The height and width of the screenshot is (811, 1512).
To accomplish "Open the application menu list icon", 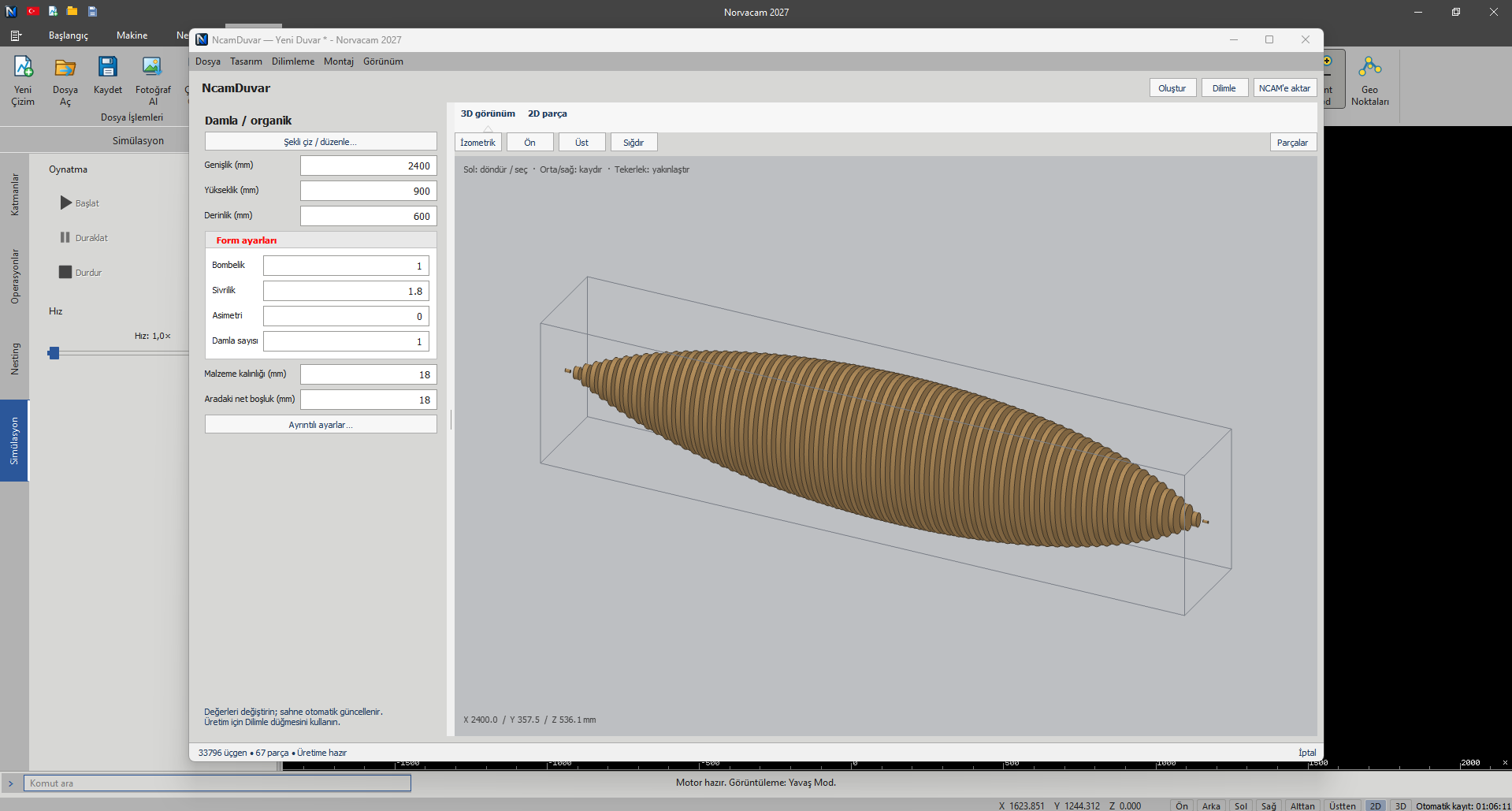I will (16, 35).
